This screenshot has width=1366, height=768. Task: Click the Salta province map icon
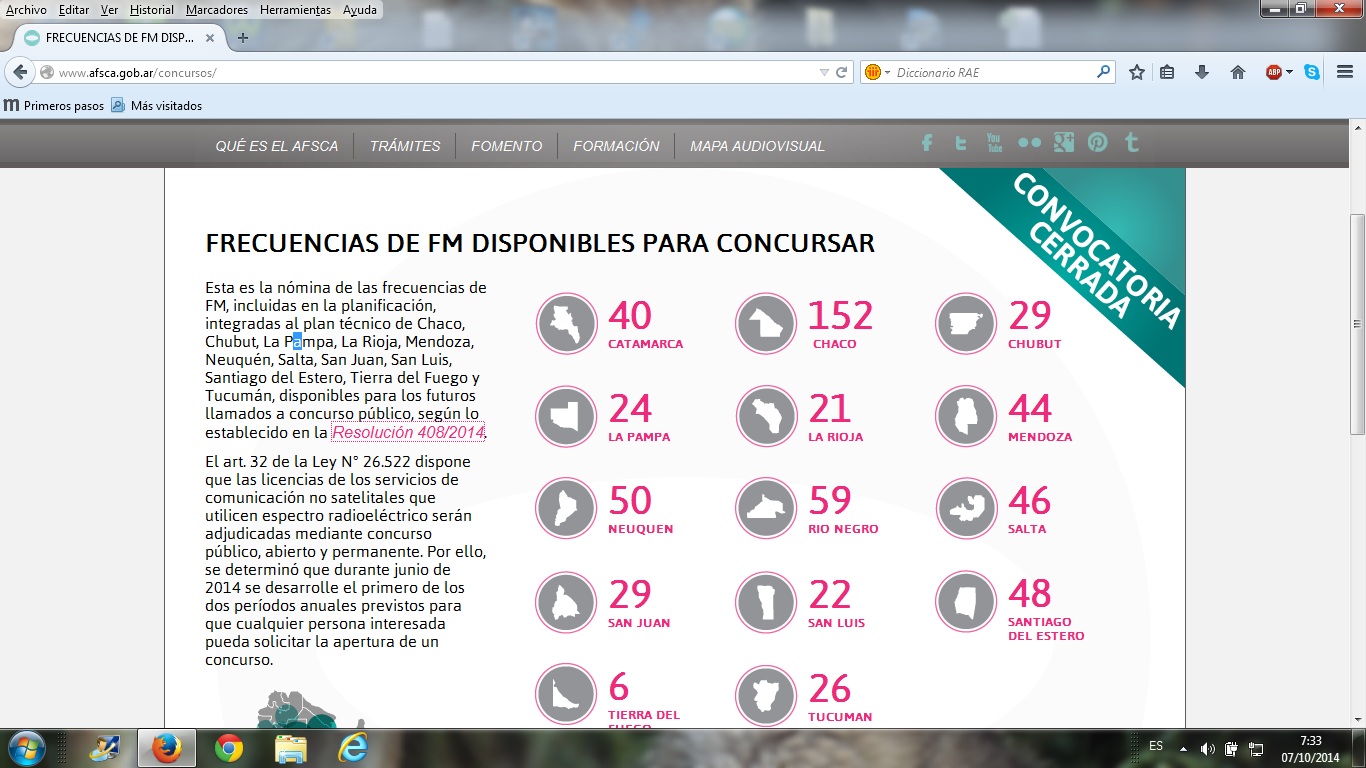click(966, 508)
